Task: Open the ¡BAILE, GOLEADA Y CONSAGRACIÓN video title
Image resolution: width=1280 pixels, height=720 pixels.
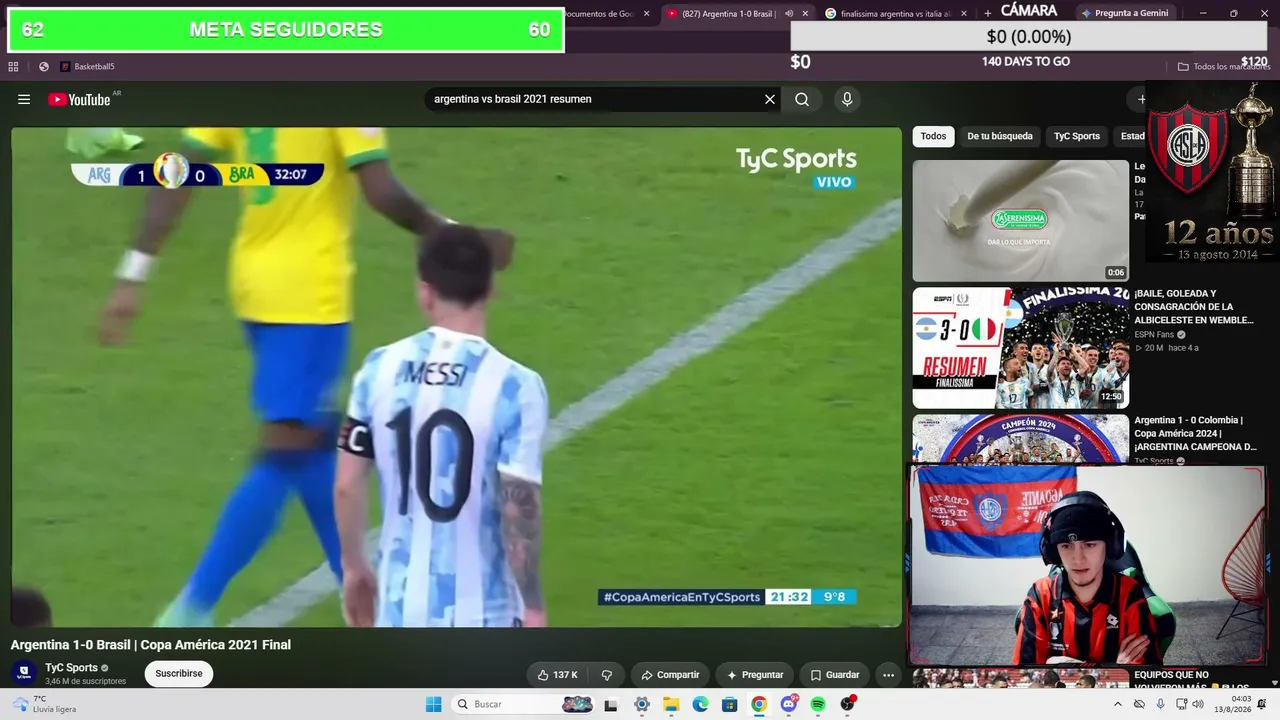Action: click(1193, 307)
